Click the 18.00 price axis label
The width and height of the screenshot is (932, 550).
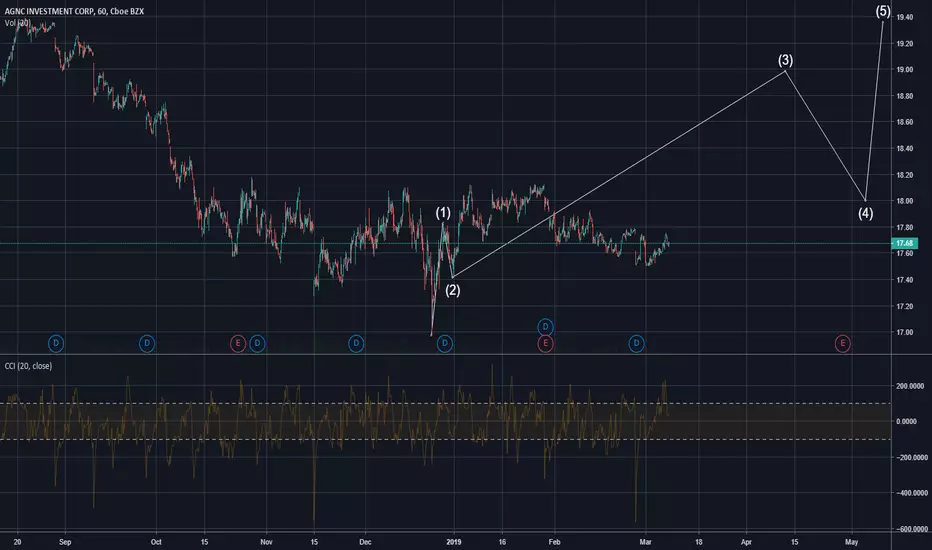click(x=905, y=201)
